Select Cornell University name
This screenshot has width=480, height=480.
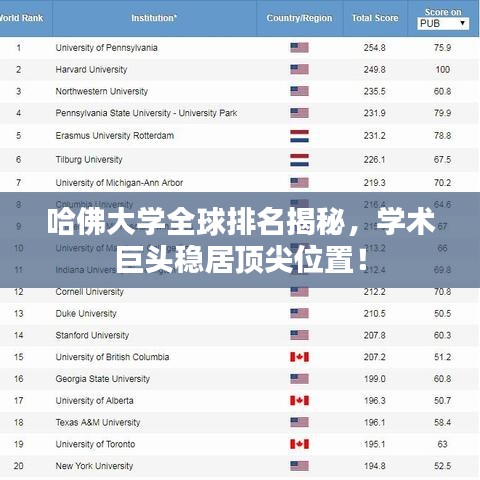pos(89,292)
